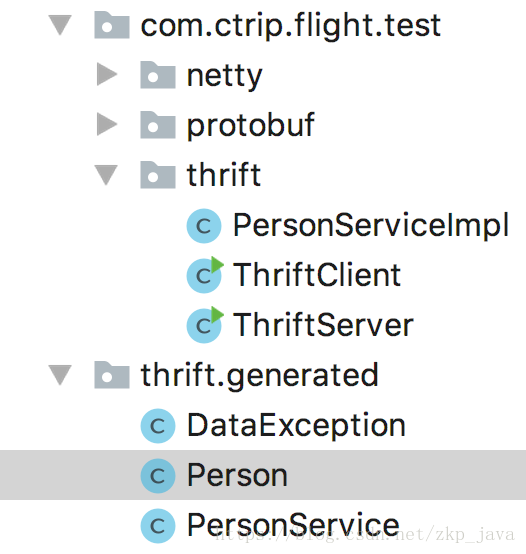Click the DataException class icon

click(158, 426)
